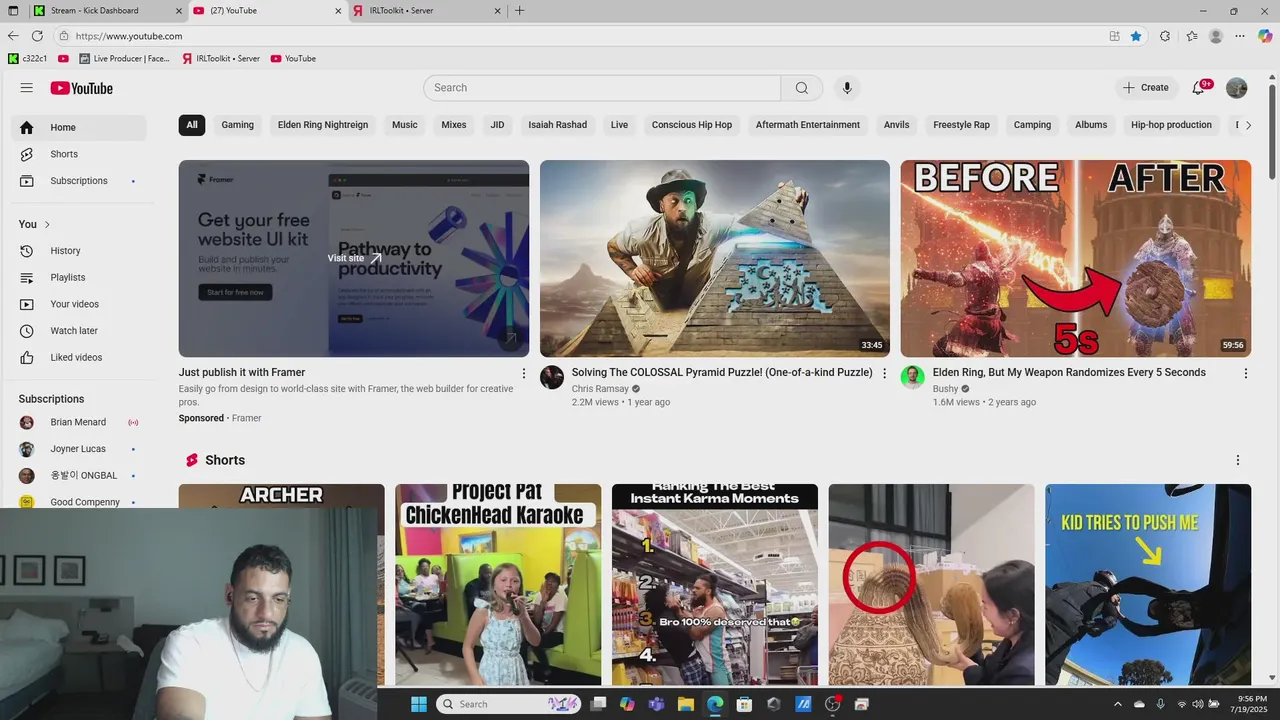
Task: Open more options for the Framer ad
Action: point(523,373)
